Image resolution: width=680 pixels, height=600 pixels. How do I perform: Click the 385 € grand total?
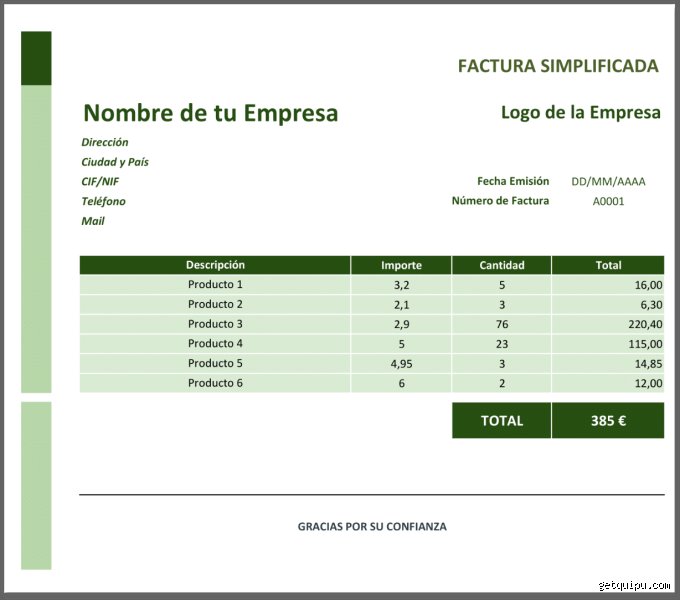pos(608,421)
